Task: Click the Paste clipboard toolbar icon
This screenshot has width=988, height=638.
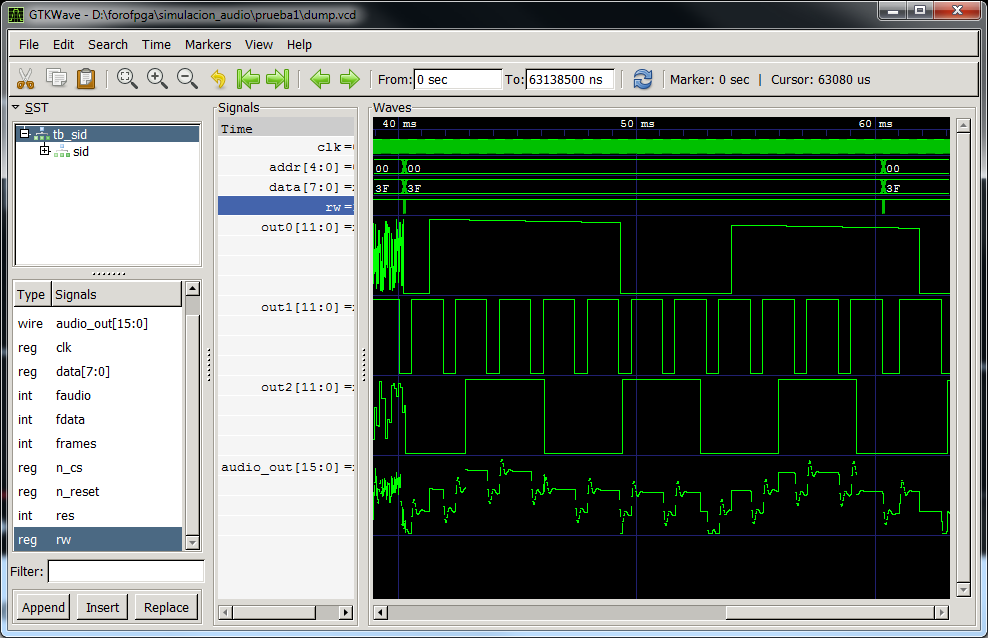Action: tap(86, 79)
